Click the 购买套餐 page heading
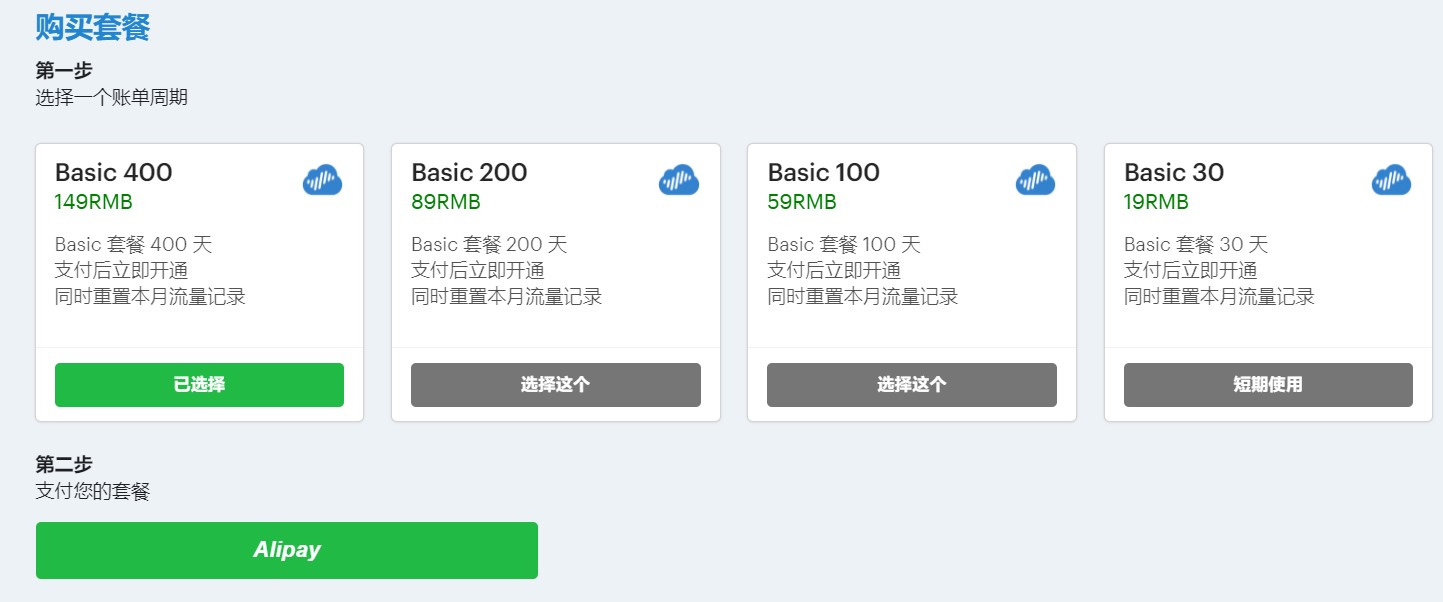 tap(92, 27)
